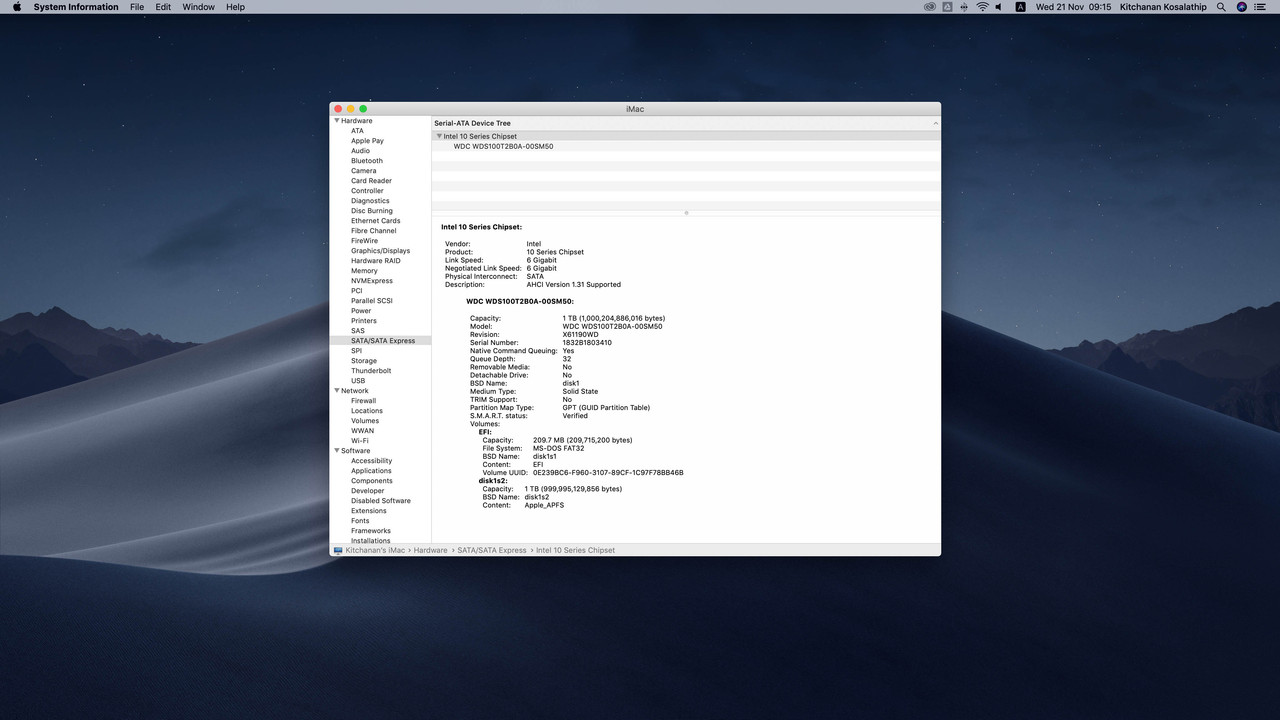Select WWAN under Network
The height and width of the screenshot is (720, 1280).
pos(362,431)
